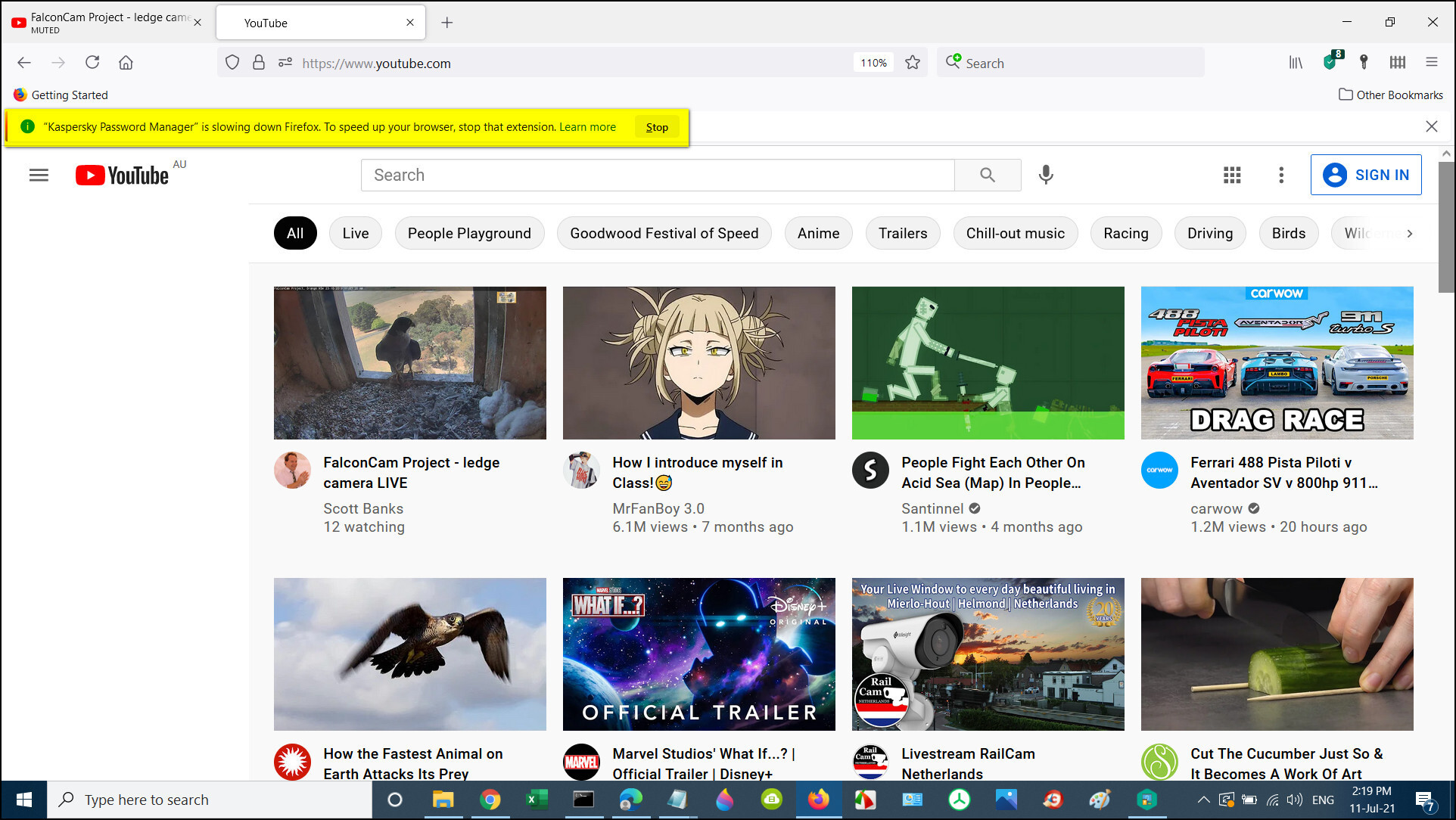Viewport: 1456px width, 820px height.
Task: Open the YouTube apps grid icon
Action: point(1231,175)
